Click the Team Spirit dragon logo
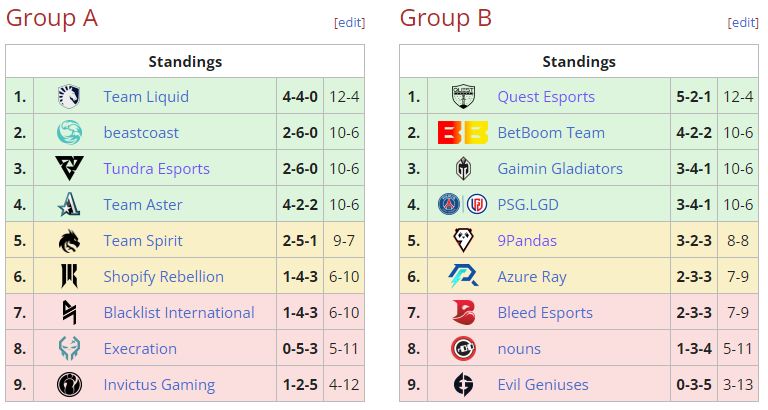 click(x=70, y=241)
